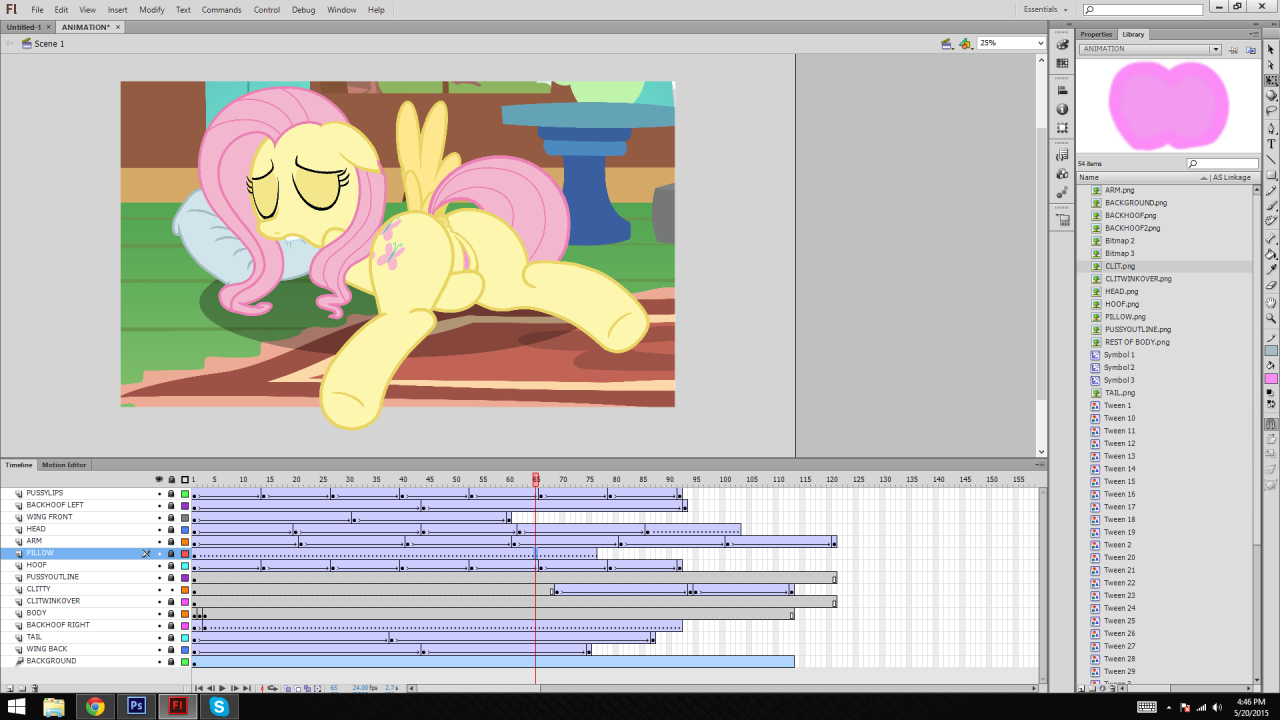Screen dimensions: 1280x720
Task: Select the Eraser tool
Action: (1271, 286)
